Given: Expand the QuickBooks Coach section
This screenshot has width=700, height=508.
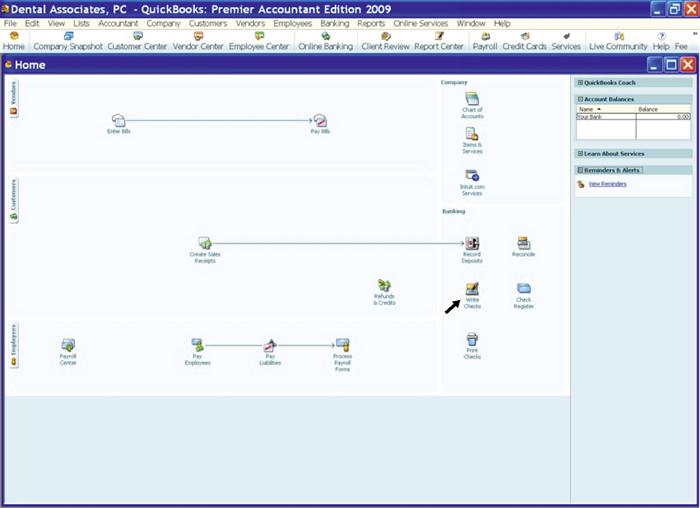Looking at the screenshot, I should coord(580,82).
